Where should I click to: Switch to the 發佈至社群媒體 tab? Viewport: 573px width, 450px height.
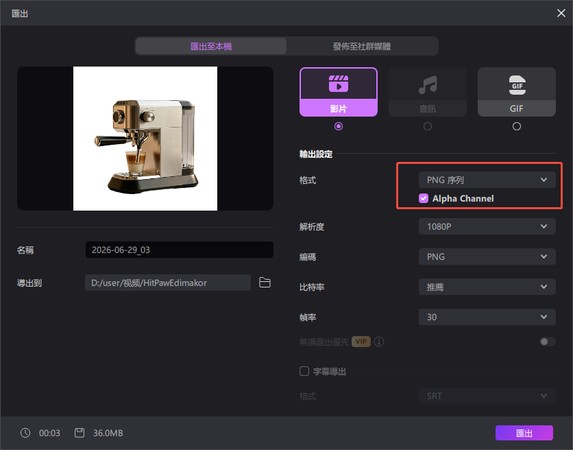click(x=362, y=46)
